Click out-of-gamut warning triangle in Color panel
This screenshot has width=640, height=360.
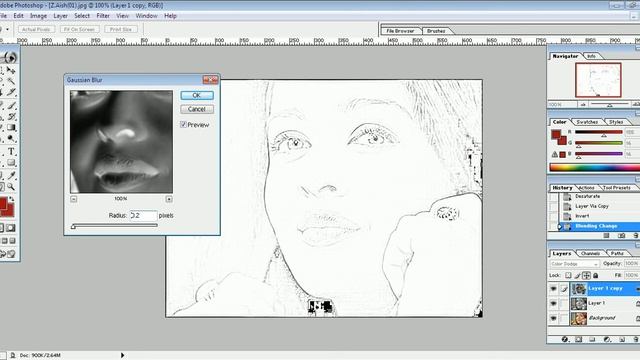(x=555, y=154)
